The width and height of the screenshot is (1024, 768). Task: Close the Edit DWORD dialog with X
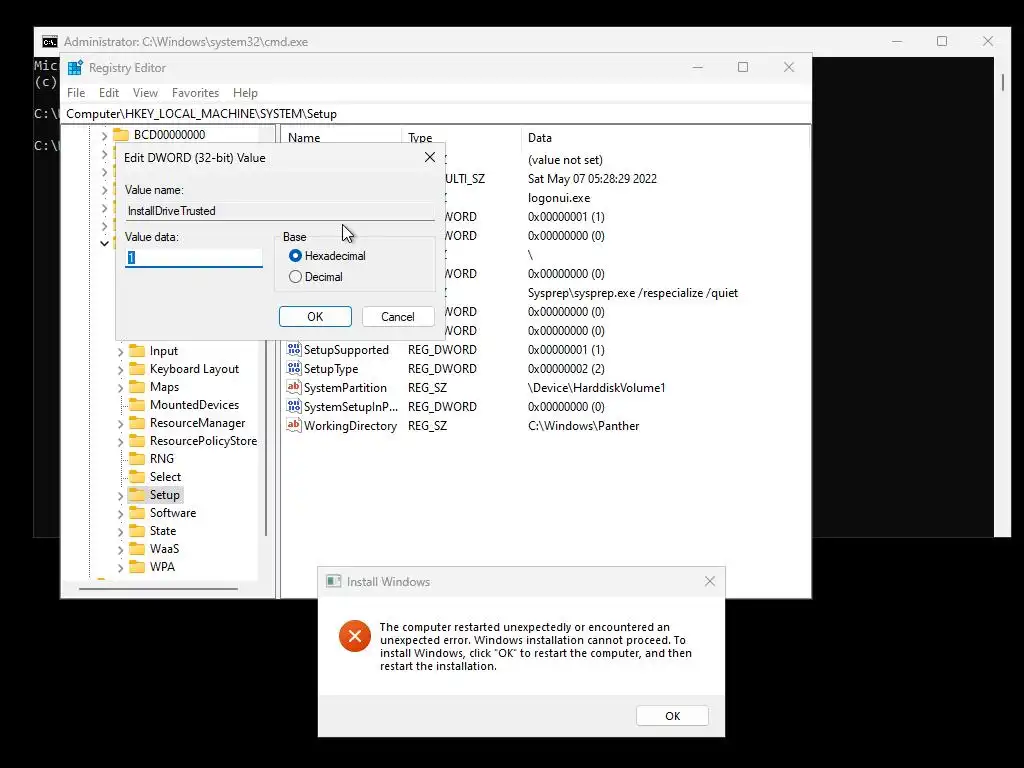coord(430,157)
